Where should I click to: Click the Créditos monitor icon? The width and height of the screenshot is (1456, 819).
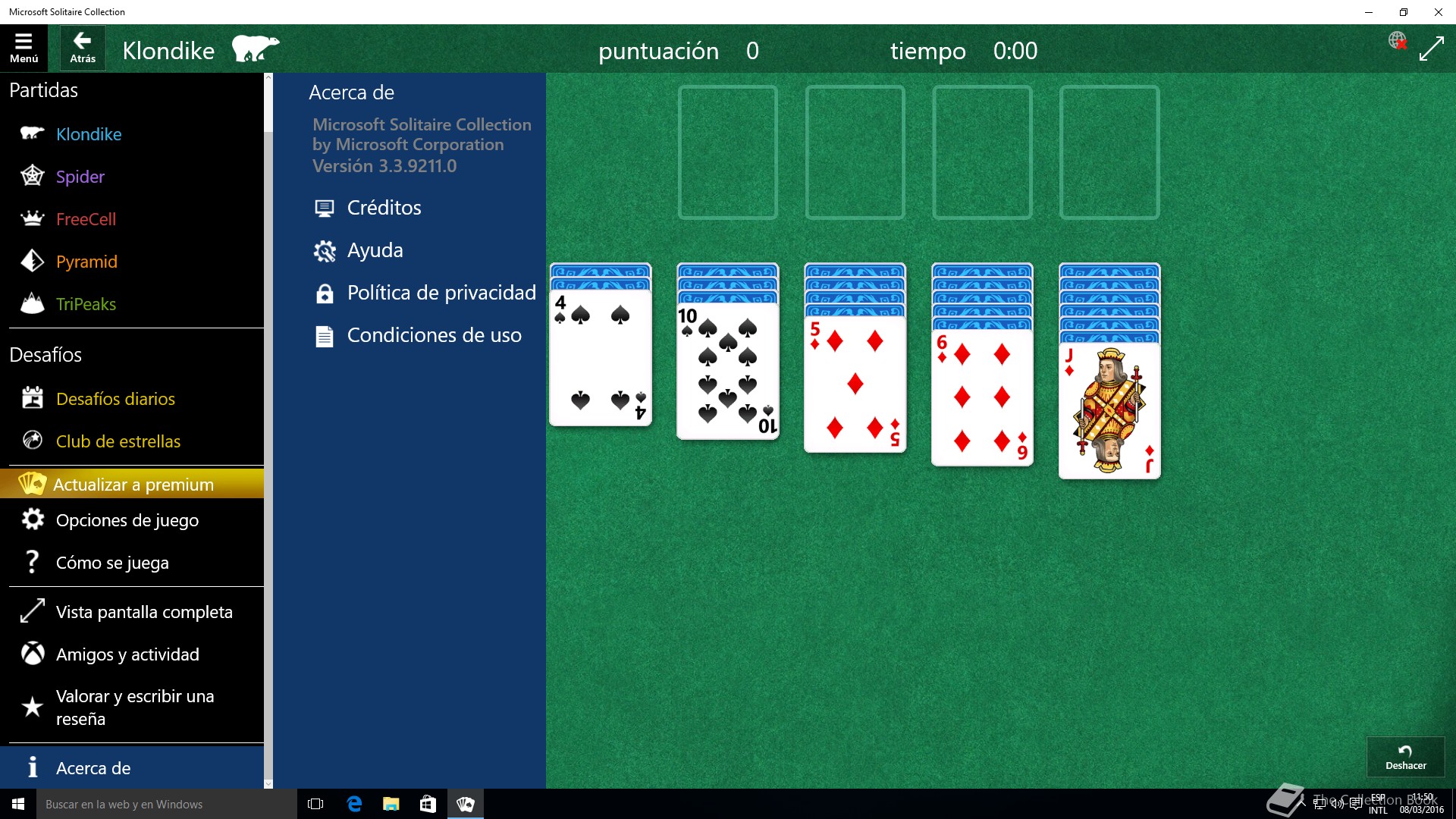click(325, 208)
